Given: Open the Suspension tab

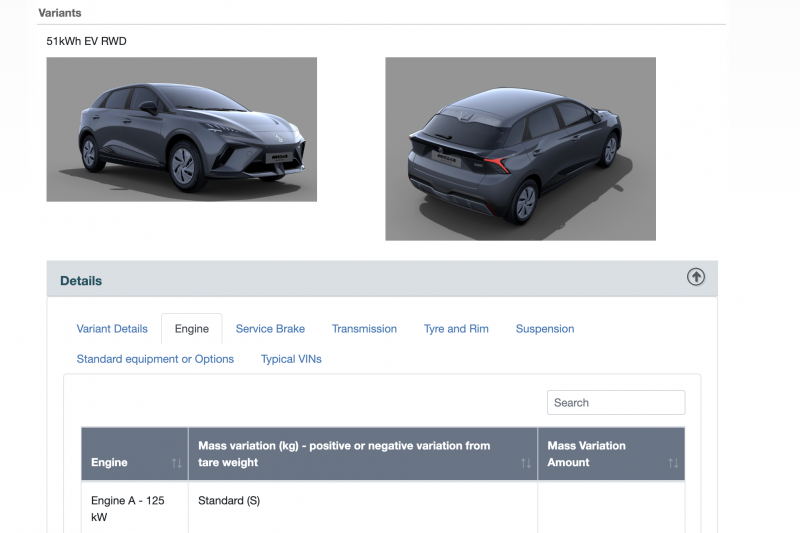Looking at the screenshot, I should point(545,329).
